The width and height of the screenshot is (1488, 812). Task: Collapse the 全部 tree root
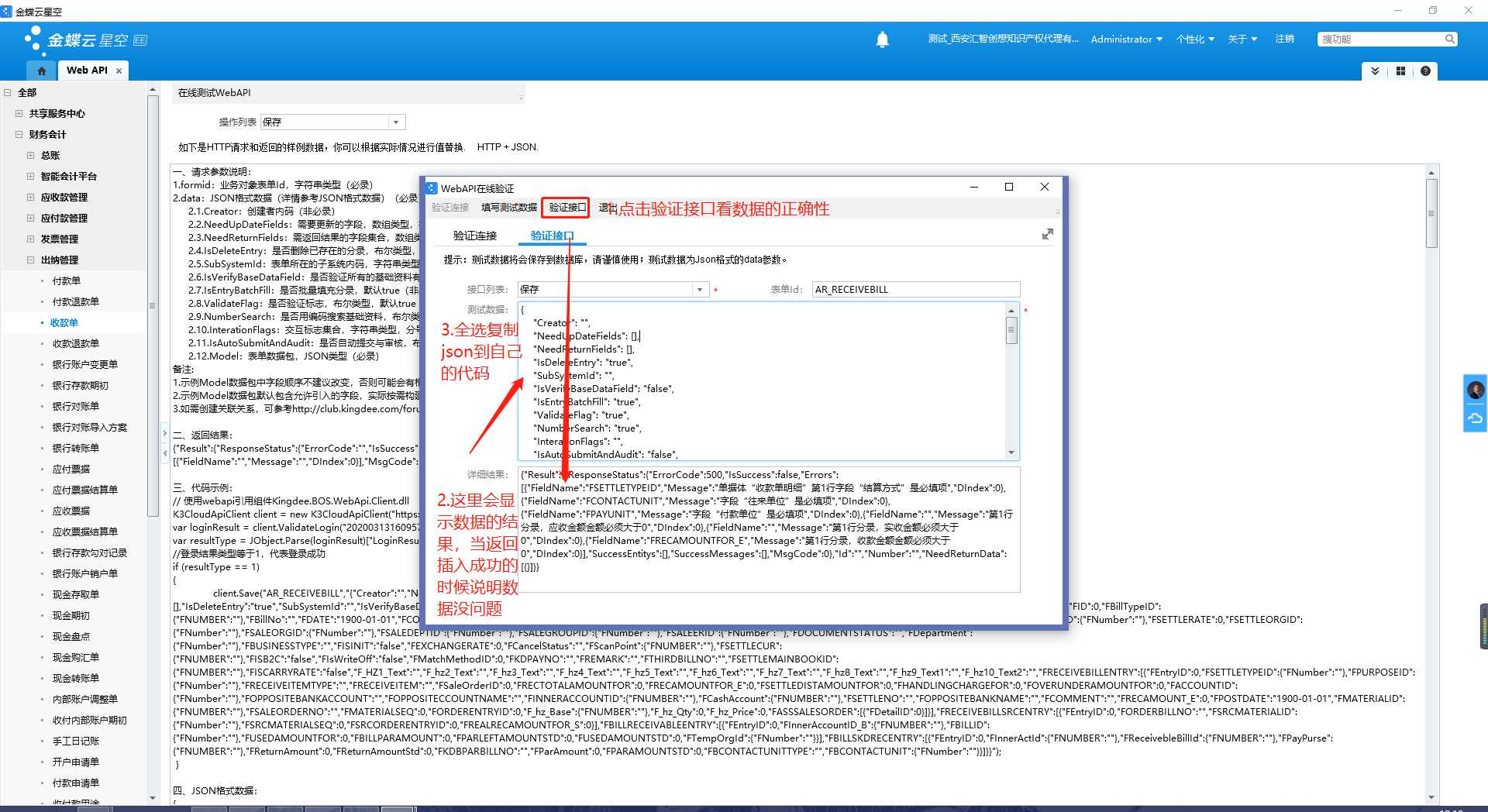point(8,92)
